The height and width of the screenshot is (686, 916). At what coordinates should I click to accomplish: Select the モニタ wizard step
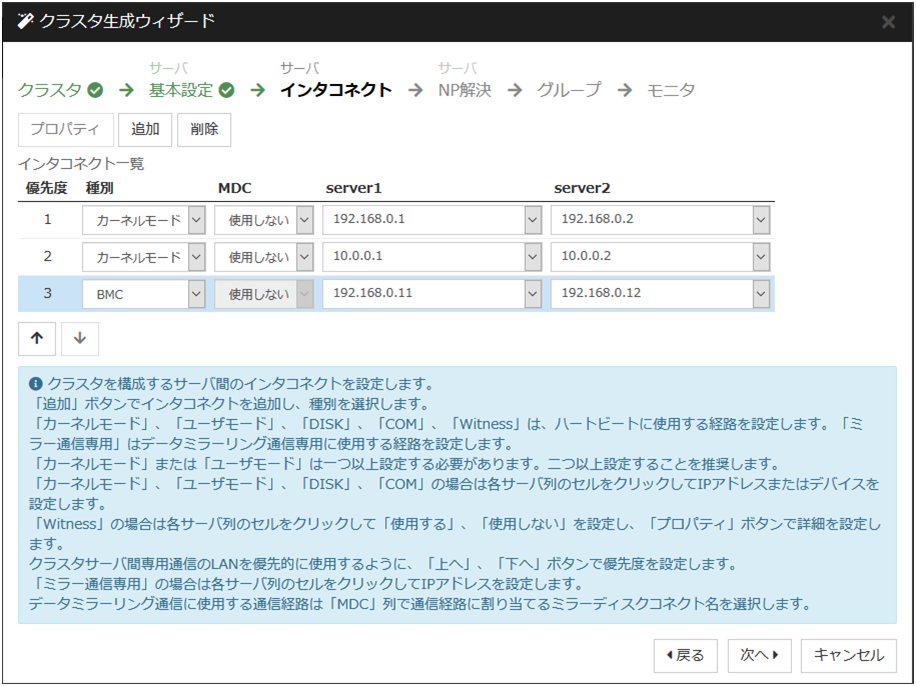[670, 90]
